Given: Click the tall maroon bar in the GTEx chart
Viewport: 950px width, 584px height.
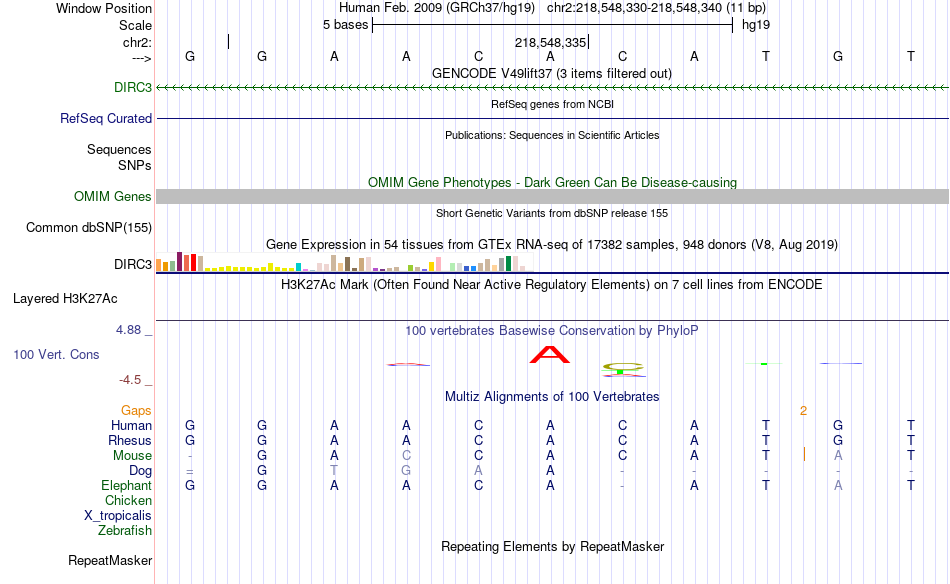Looking at the screenshot, I should pyautogui.click(x=179, y=261).
